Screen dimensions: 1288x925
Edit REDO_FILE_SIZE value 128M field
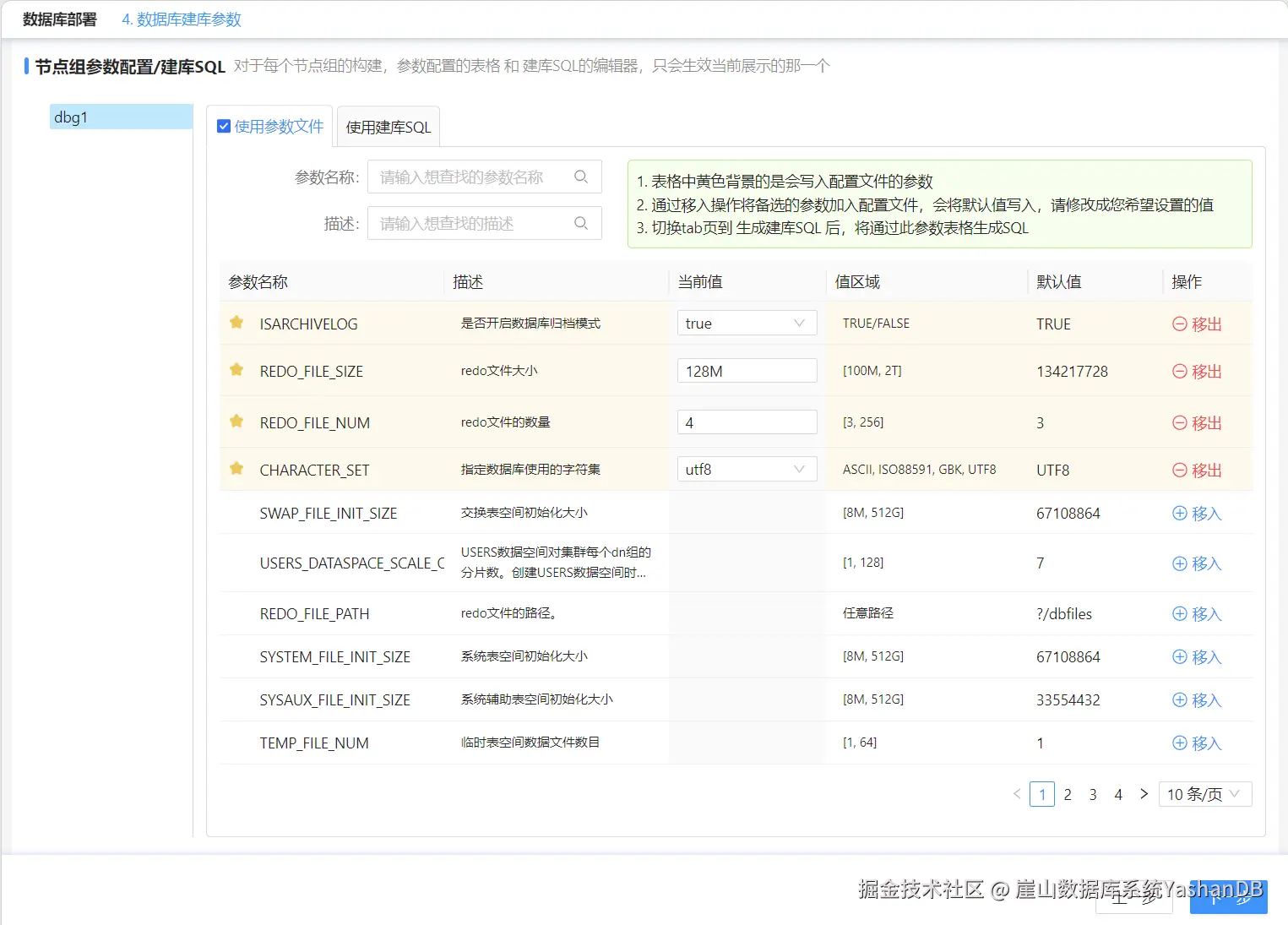pos(747,371)
